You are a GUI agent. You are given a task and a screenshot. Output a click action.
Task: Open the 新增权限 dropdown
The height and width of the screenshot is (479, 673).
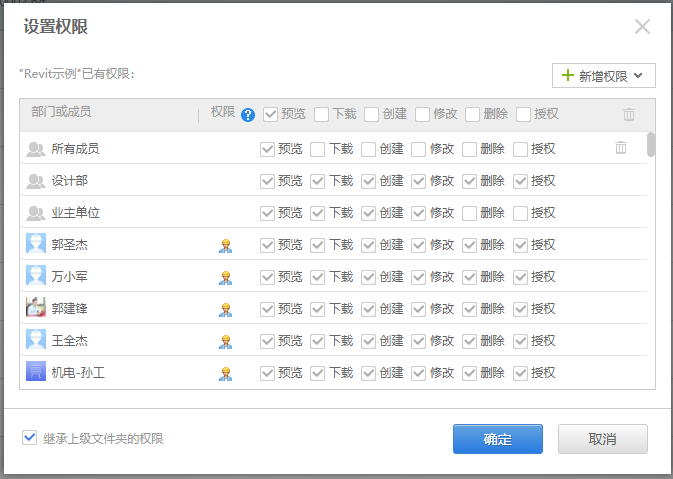click(604, 75)
